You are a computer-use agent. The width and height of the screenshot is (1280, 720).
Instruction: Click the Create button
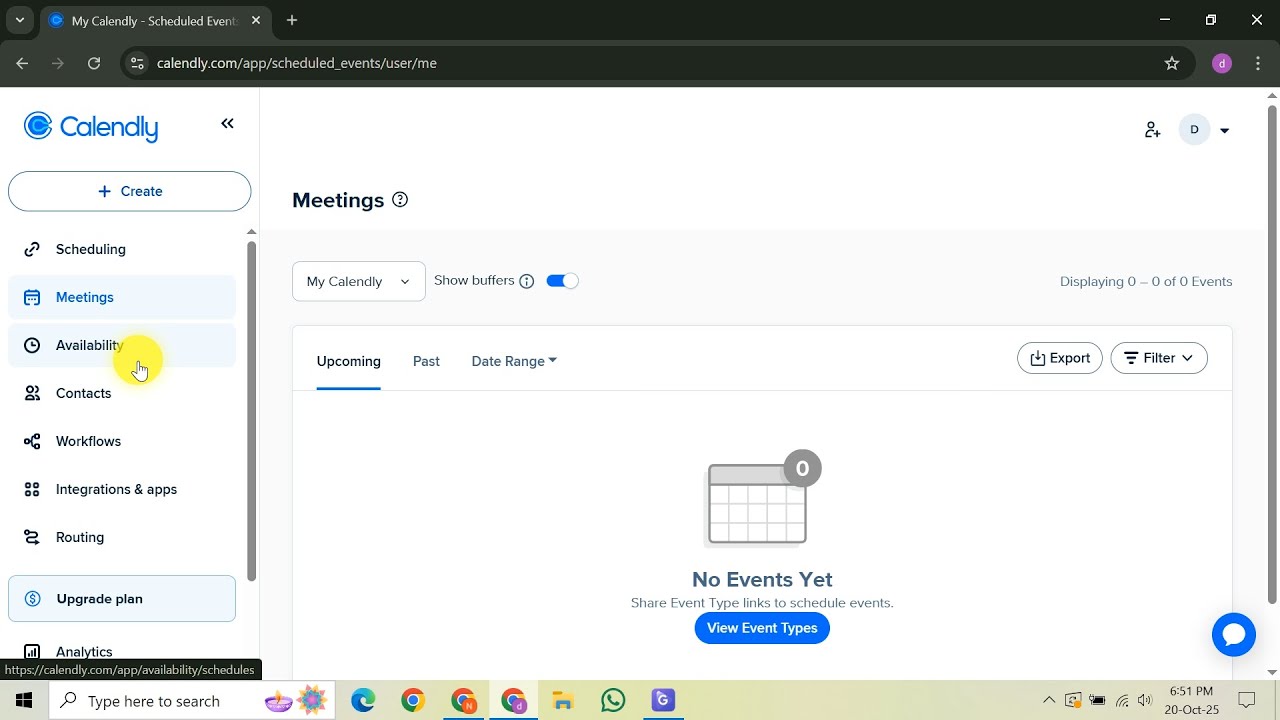click(x=129, y=191)
